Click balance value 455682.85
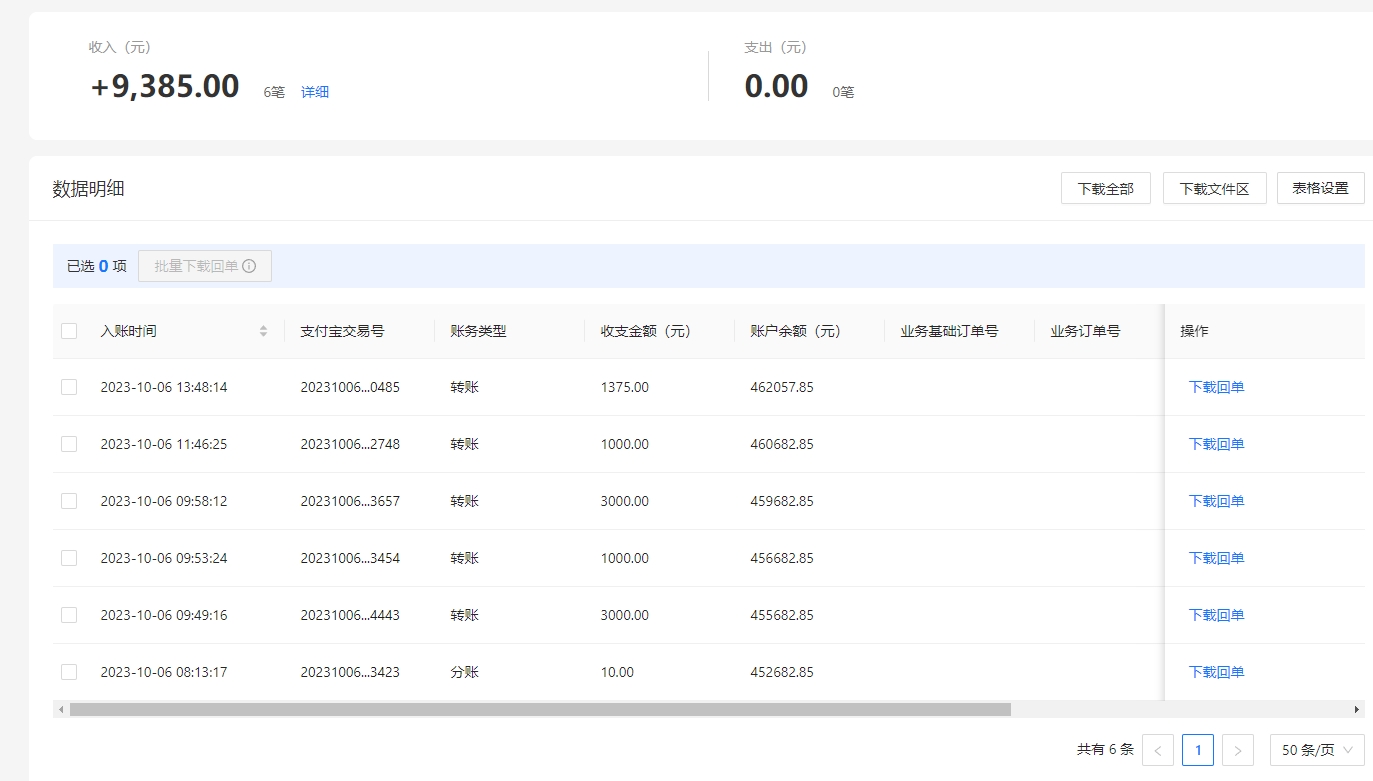 point(782,615)
